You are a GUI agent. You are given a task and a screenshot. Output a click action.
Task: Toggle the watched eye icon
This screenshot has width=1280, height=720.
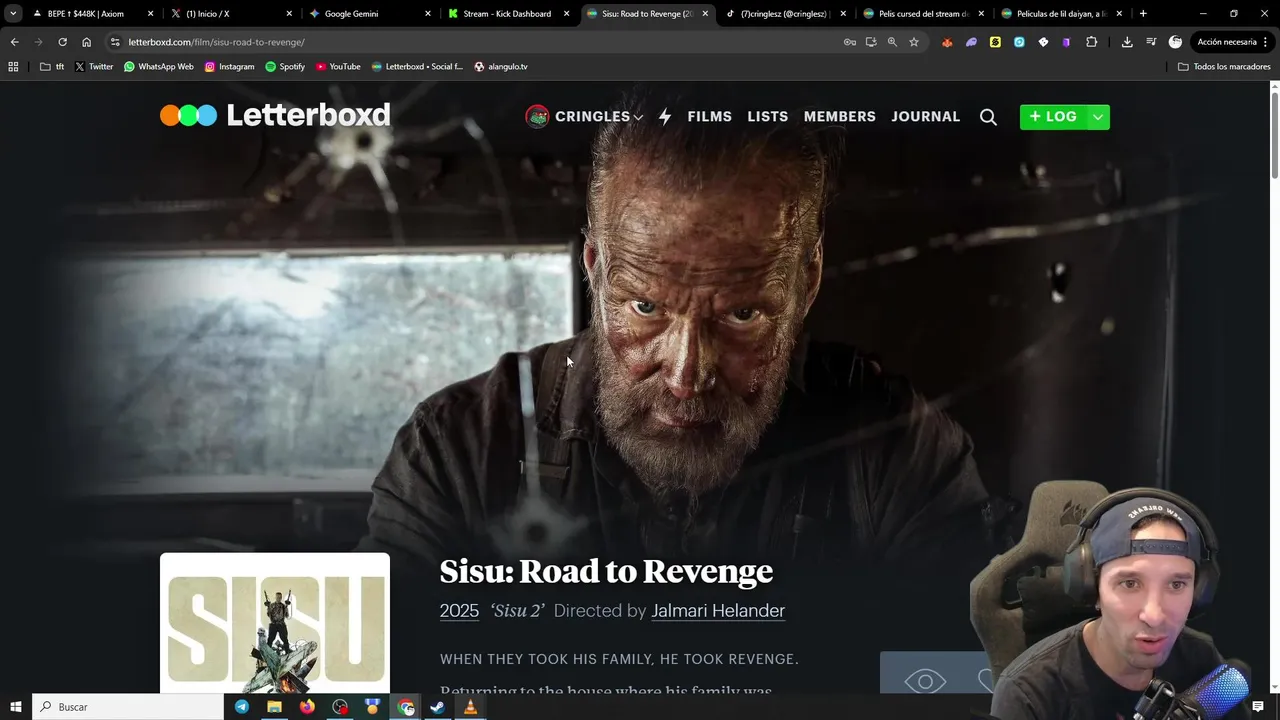tap(925, 681)
